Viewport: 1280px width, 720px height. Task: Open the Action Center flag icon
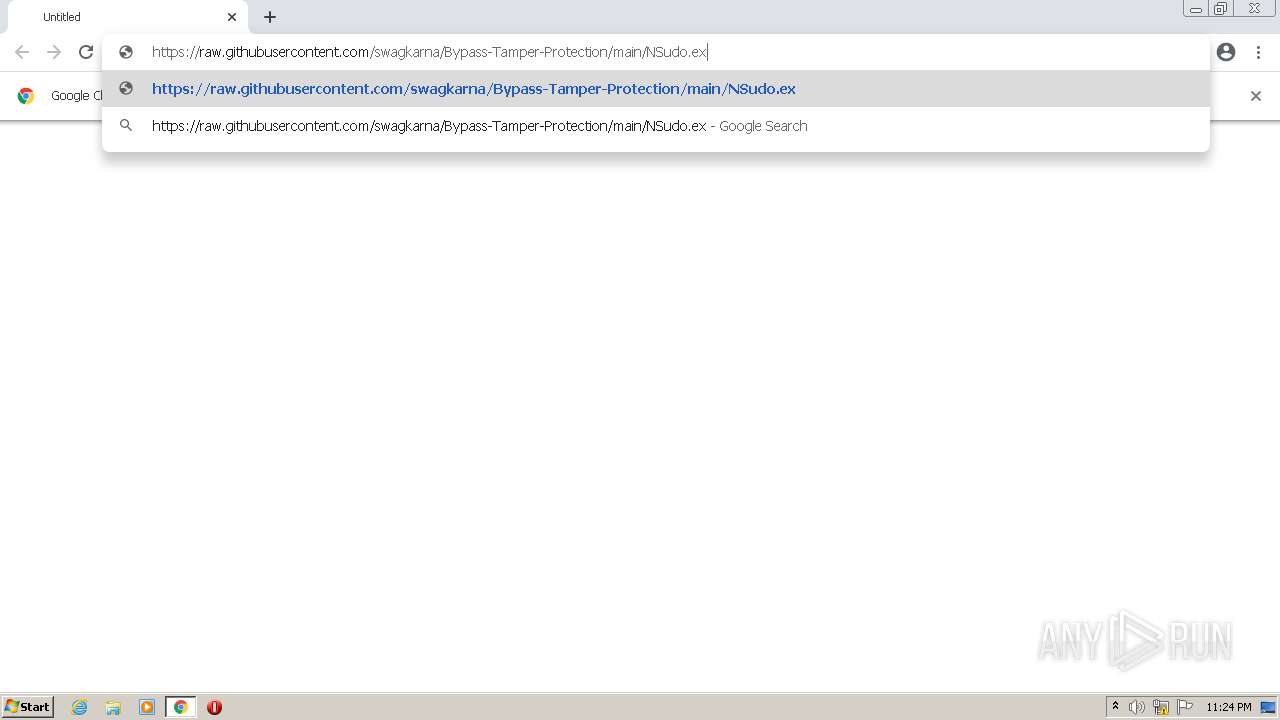pos(1185,707)
